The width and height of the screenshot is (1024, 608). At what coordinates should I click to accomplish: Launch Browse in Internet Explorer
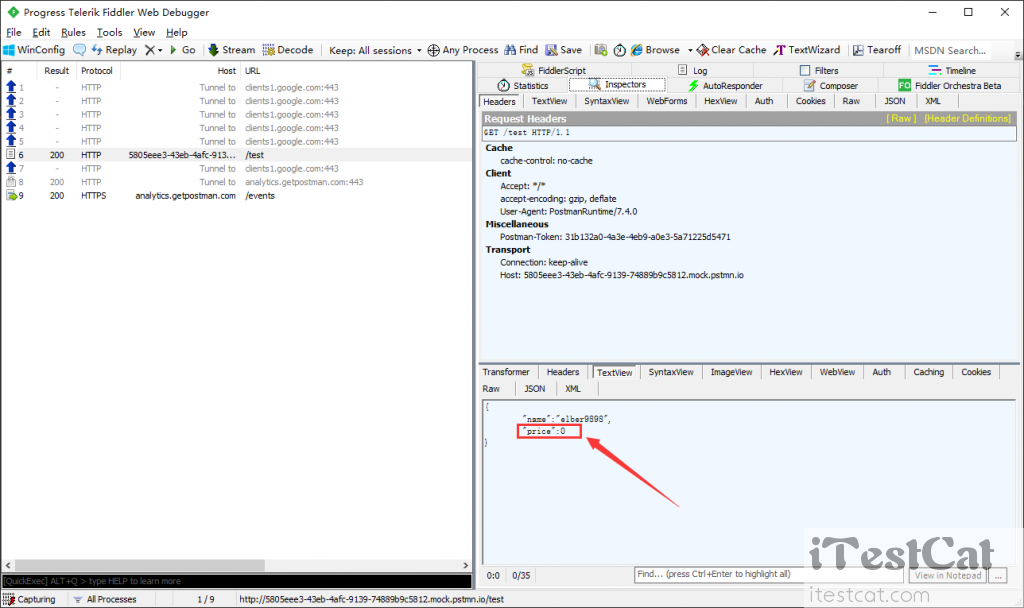point(655,50)
